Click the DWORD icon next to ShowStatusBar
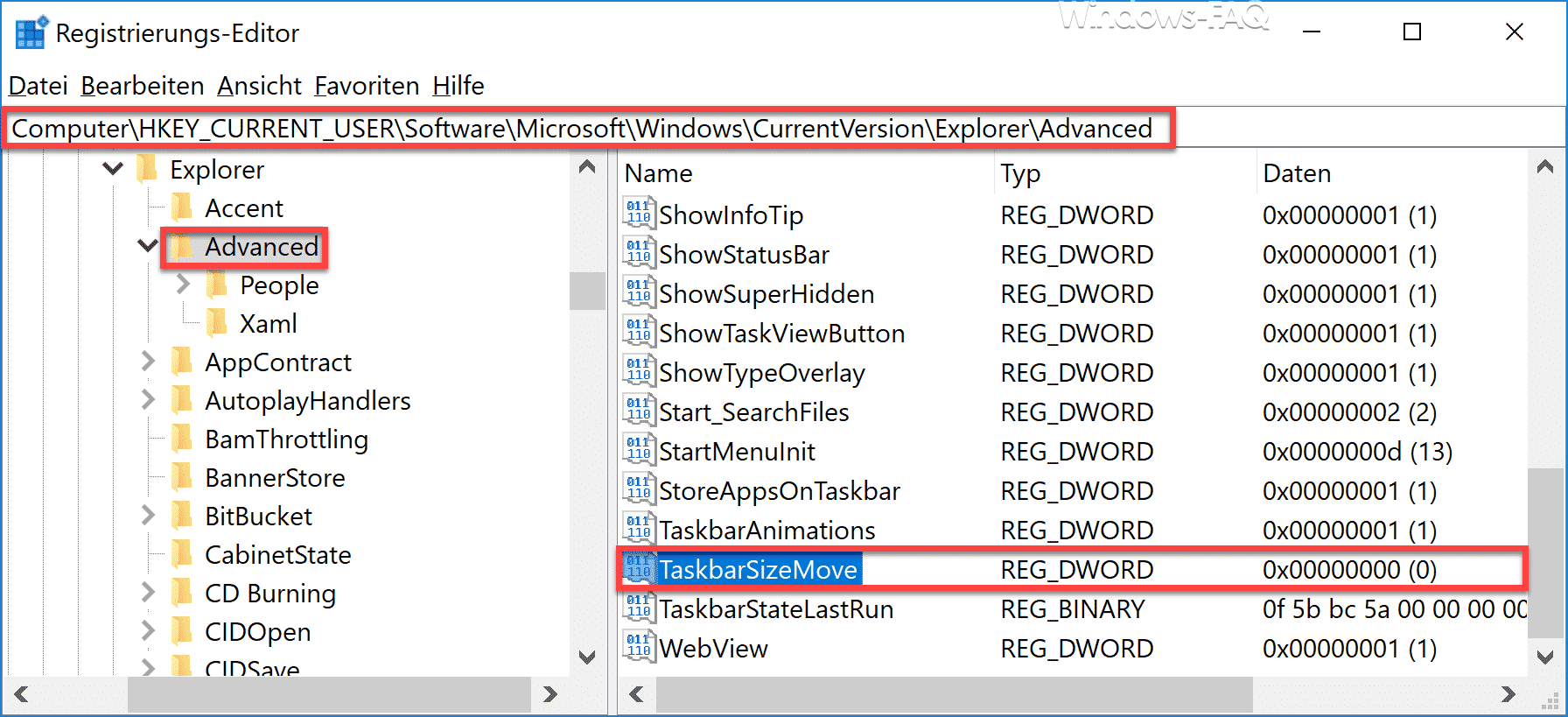The height and width of the screenshot is (717, 1568). 640,252
